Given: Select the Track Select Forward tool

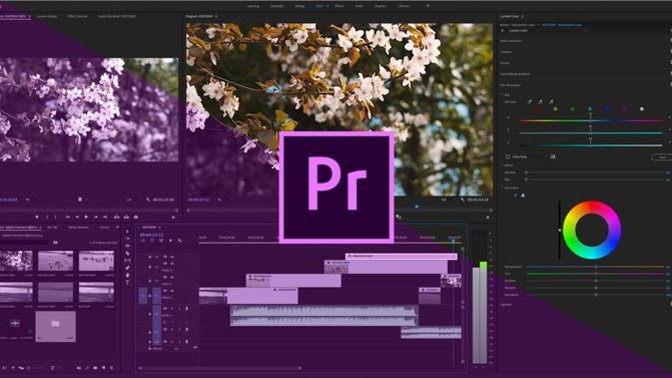Looking at the screenshot, I should coord(127,239).
